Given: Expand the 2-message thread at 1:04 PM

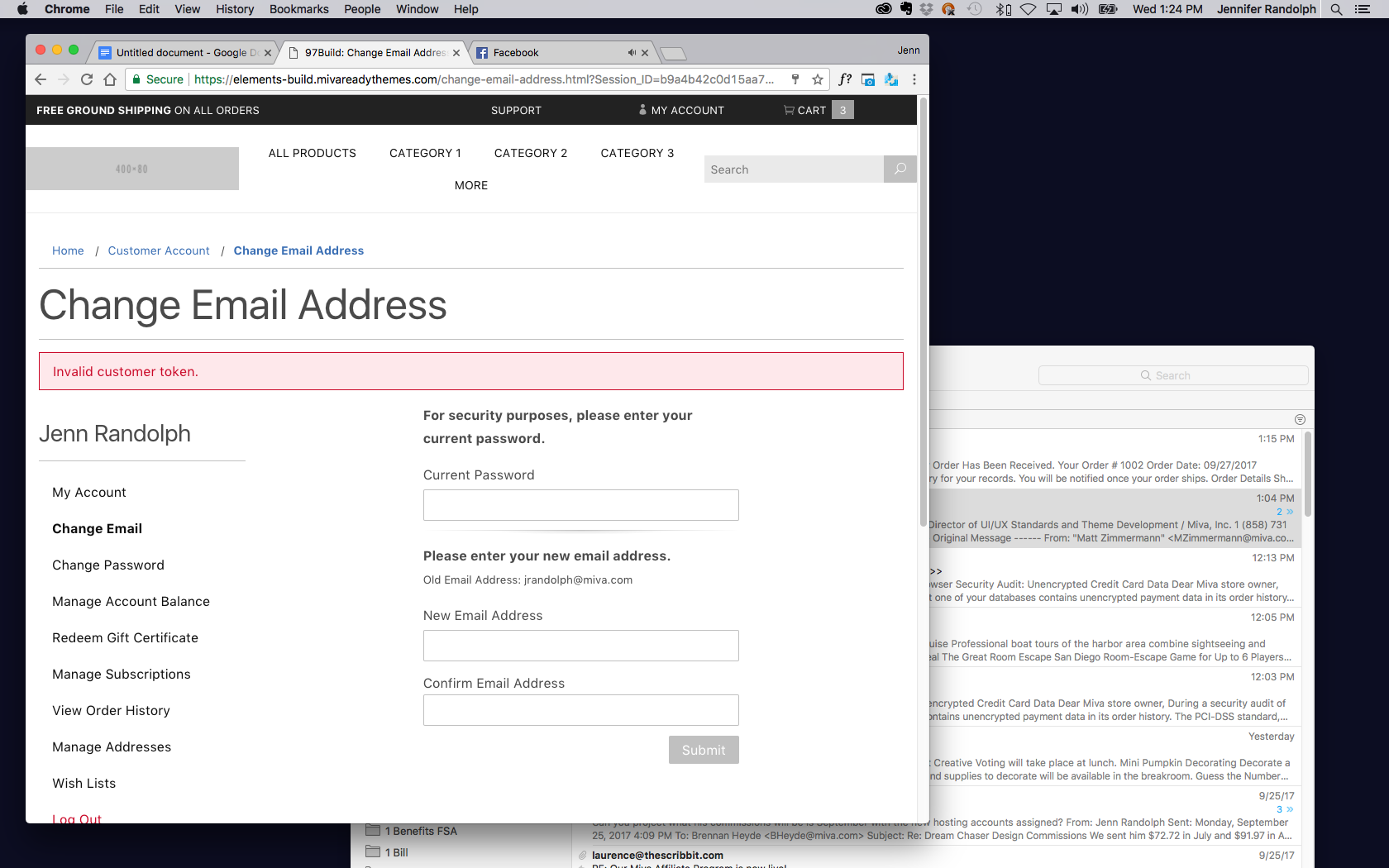Looking at the screenshot, I should tap(1285, 512).
